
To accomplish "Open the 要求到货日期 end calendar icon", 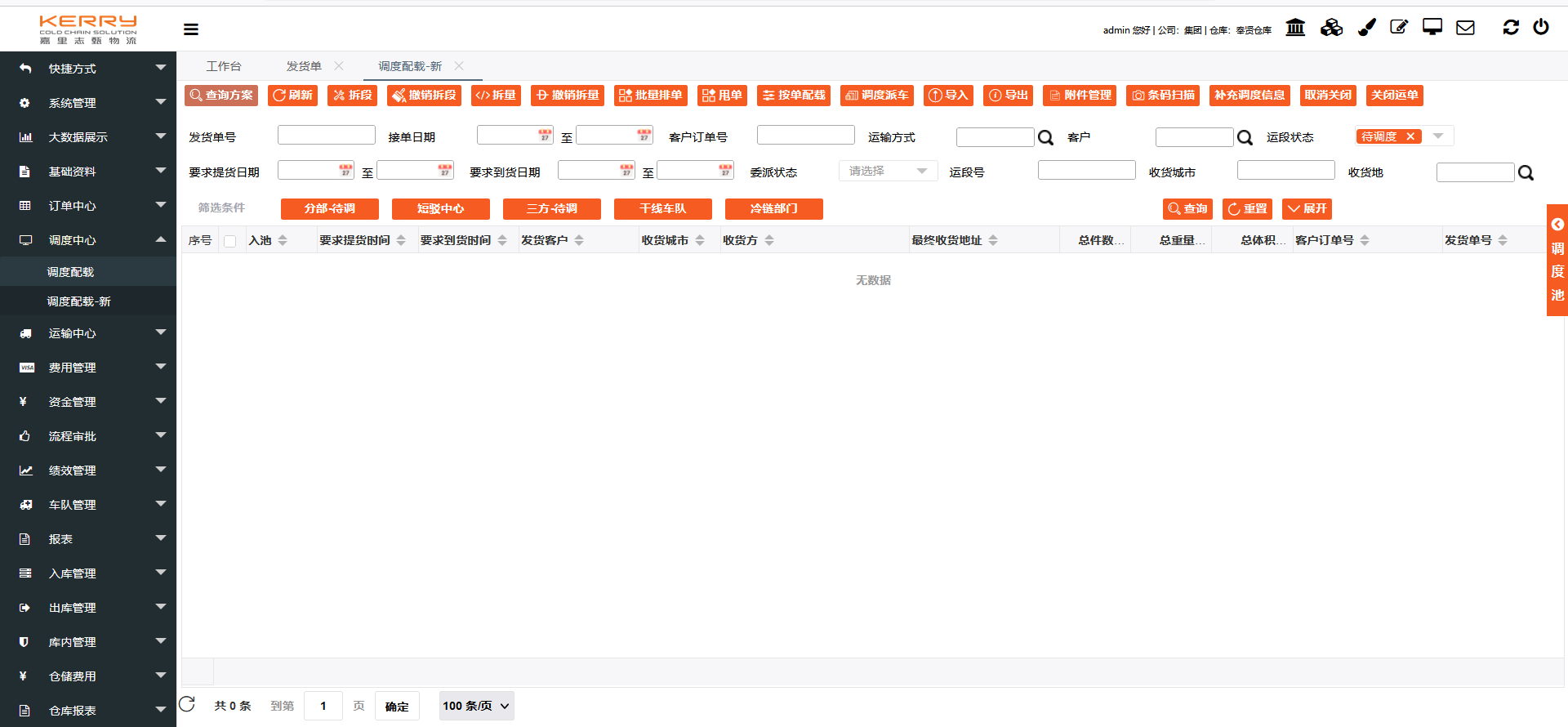I will [725, 170].
